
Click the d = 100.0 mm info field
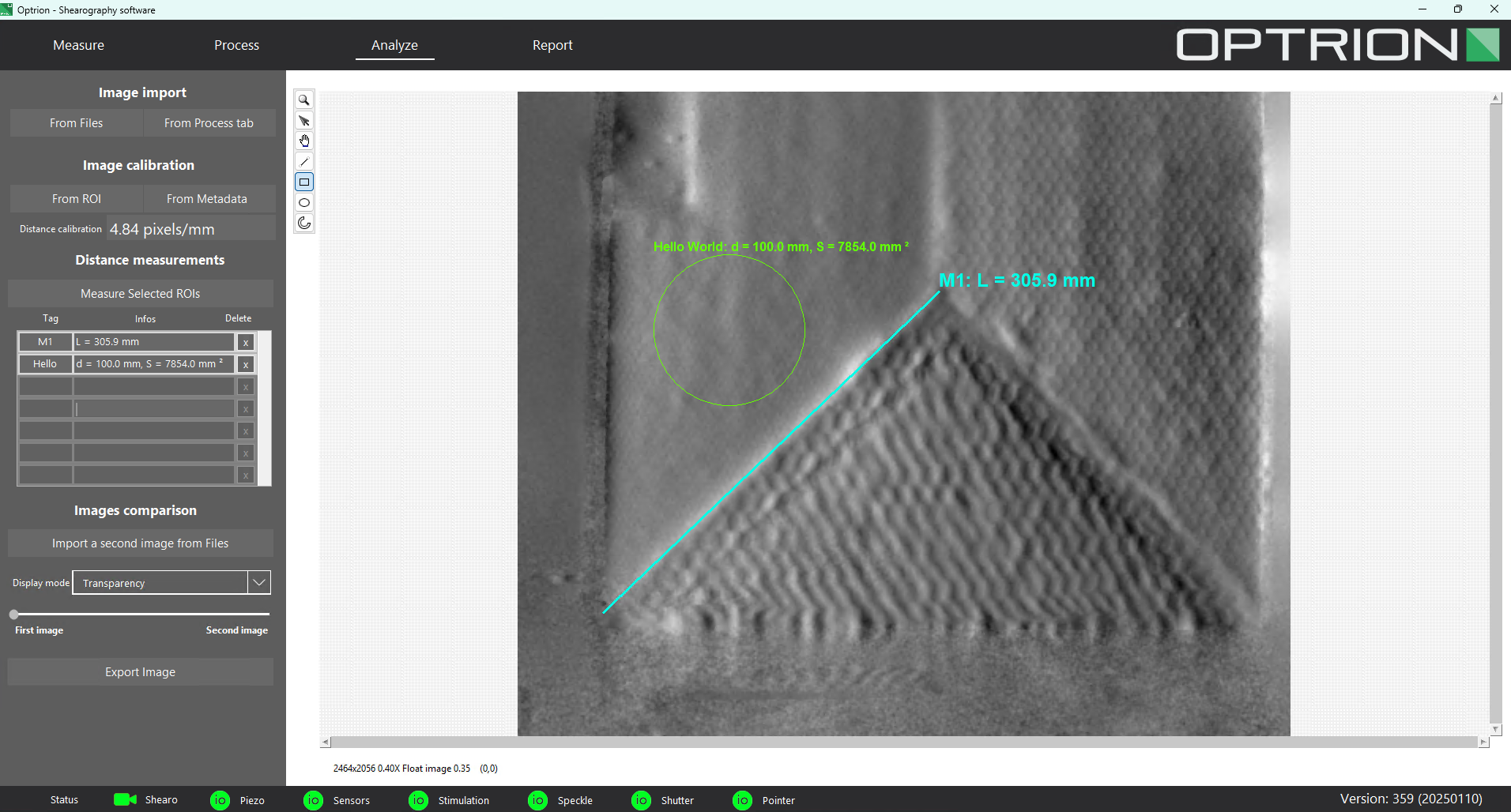(154, 364)
